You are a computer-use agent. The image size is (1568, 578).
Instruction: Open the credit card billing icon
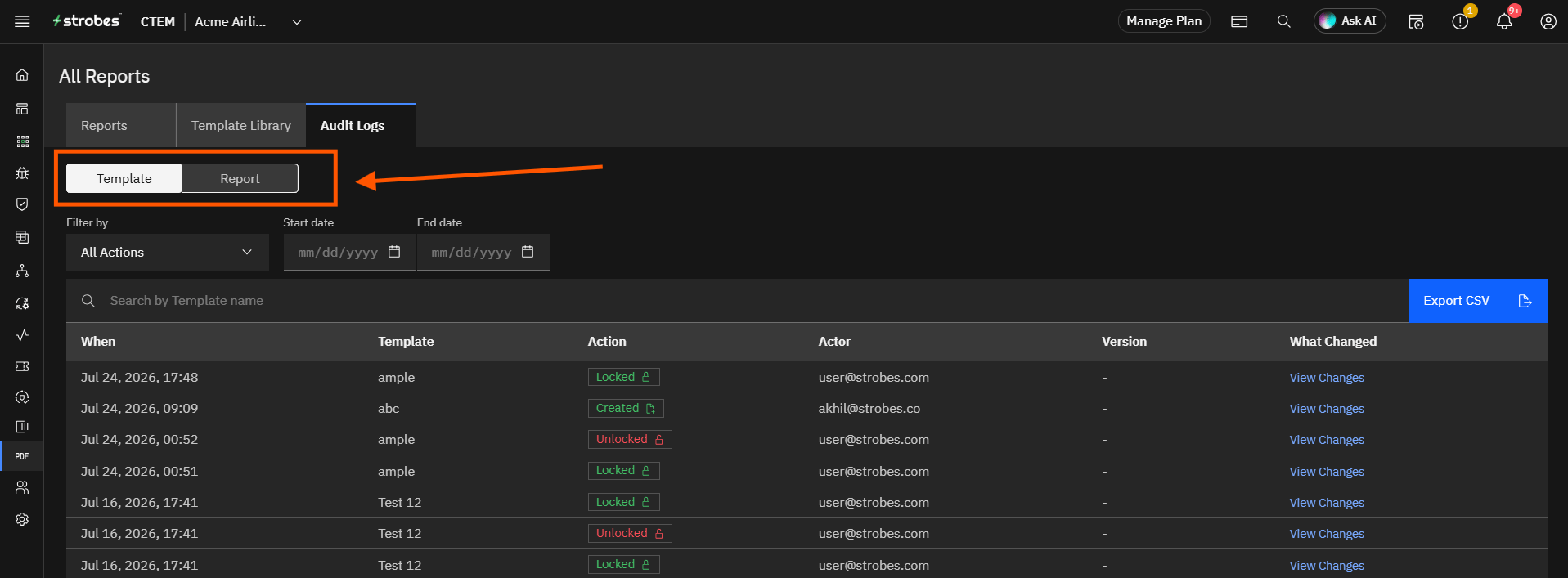[x=1239, y=21]
